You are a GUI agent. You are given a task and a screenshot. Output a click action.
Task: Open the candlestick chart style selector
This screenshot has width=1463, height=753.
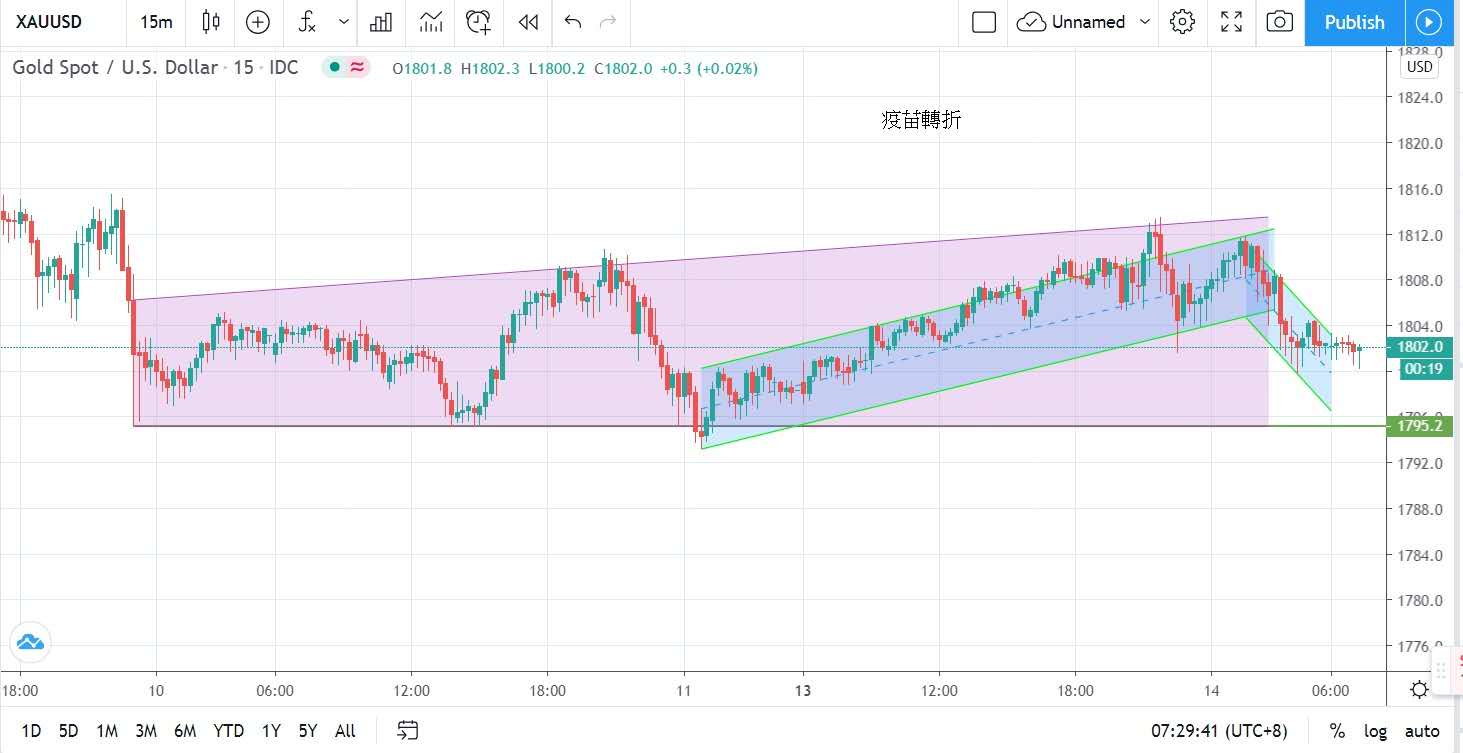211,22
